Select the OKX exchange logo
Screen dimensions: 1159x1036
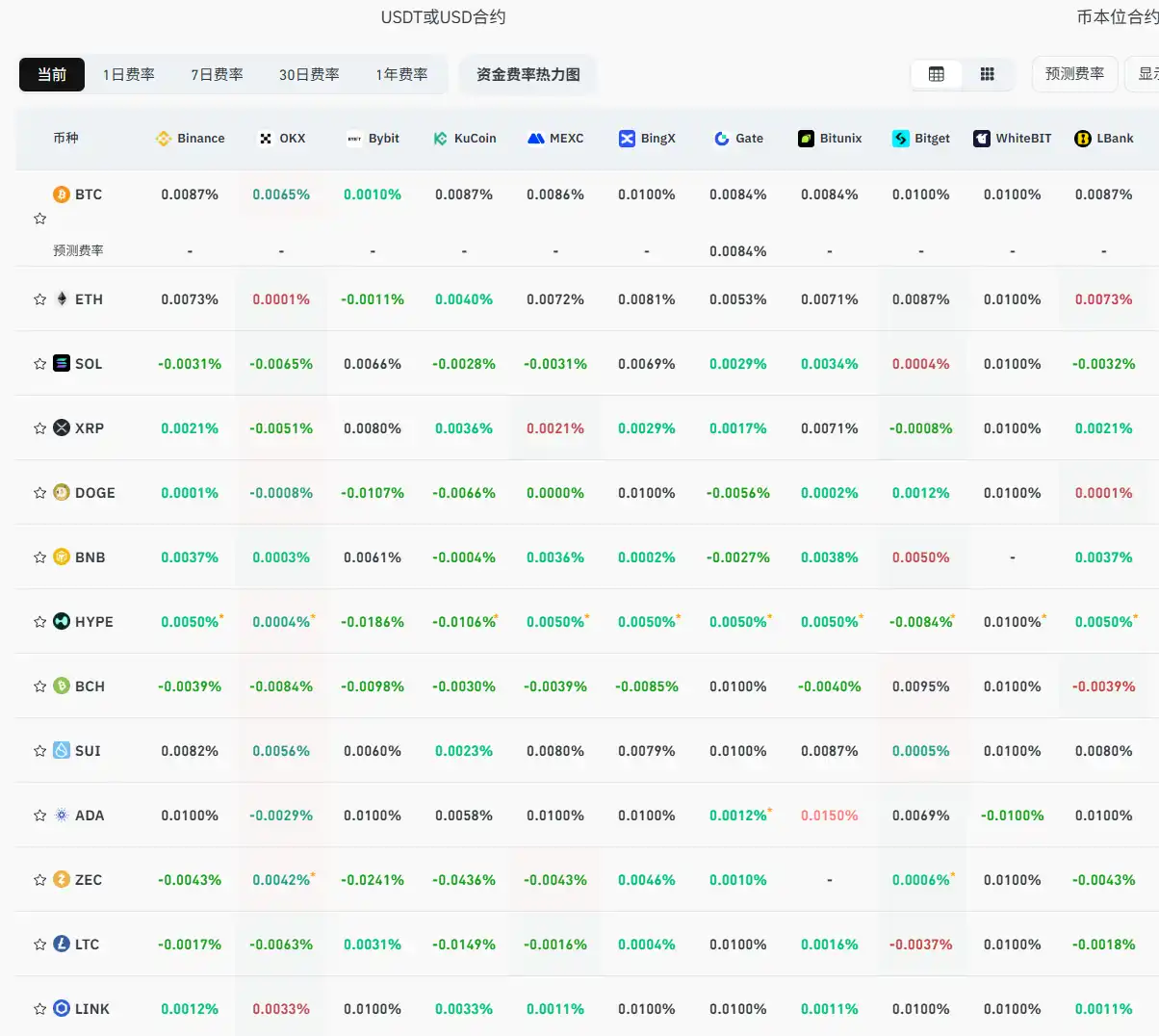point(264,138)
